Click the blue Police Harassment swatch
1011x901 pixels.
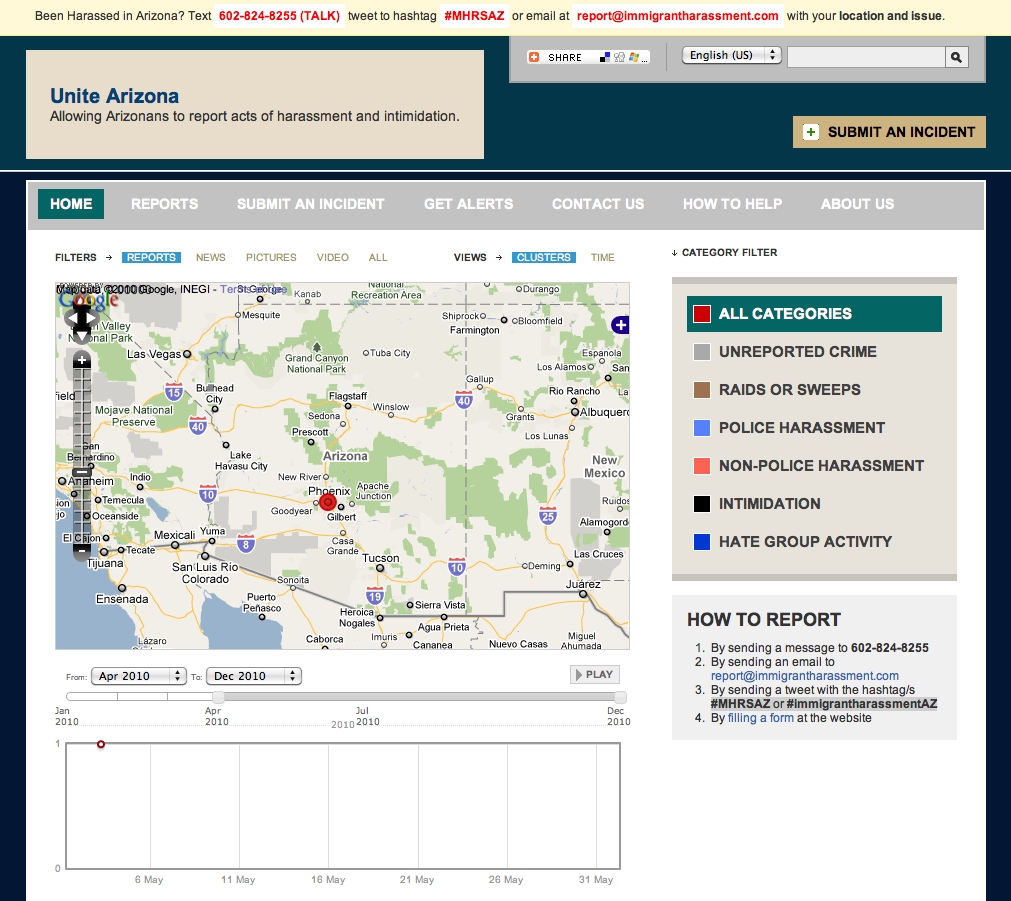click(702, 428)
